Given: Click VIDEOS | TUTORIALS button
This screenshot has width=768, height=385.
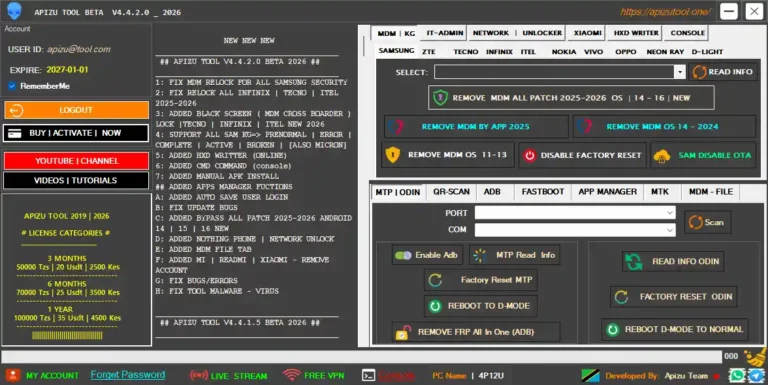Looking at the screenshot, I should pyautogui.click(x=76, y=180).
